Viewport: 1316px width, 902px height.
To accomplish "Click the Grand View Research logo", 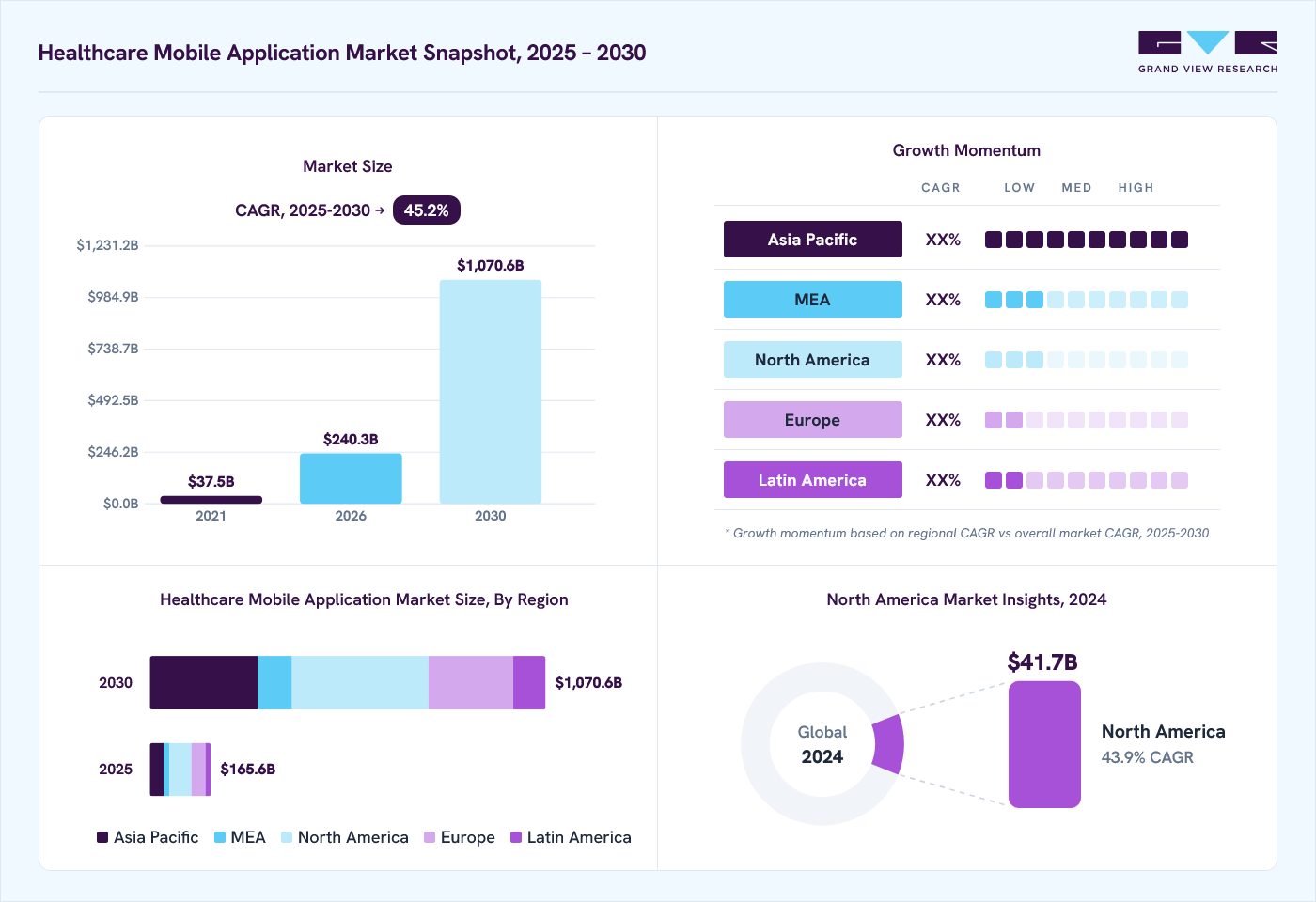I will [1208, 53].
